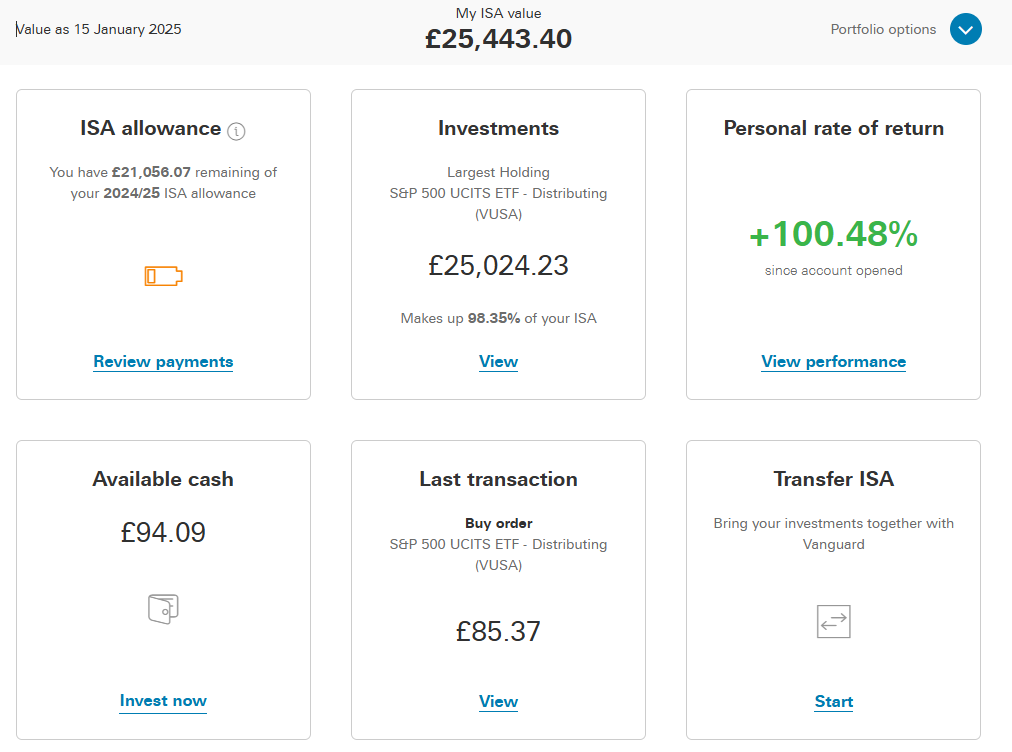The width and height of the screenshot is (1012, 752).
Task: Click Start to transfer ISA
Action: (833, 702)
